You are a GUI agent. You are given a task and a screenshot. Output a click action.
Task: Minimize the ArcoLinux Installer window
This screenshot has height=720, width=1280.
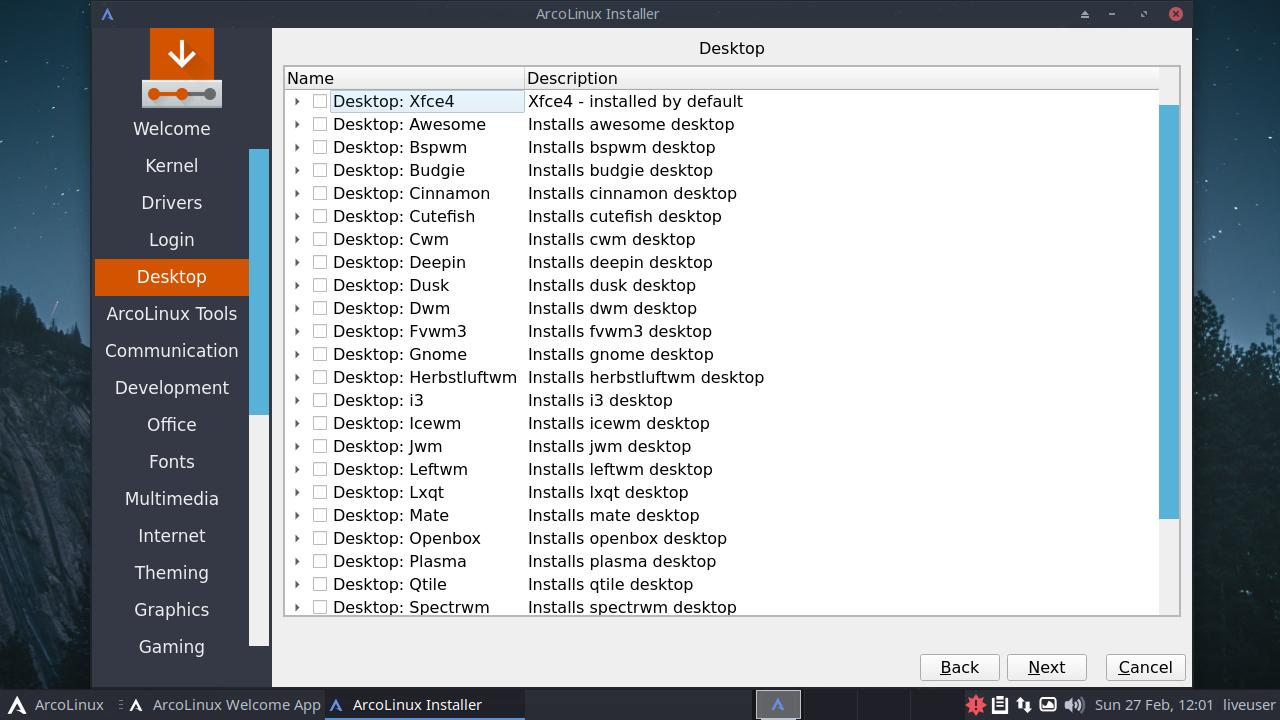click(1112, 14)
